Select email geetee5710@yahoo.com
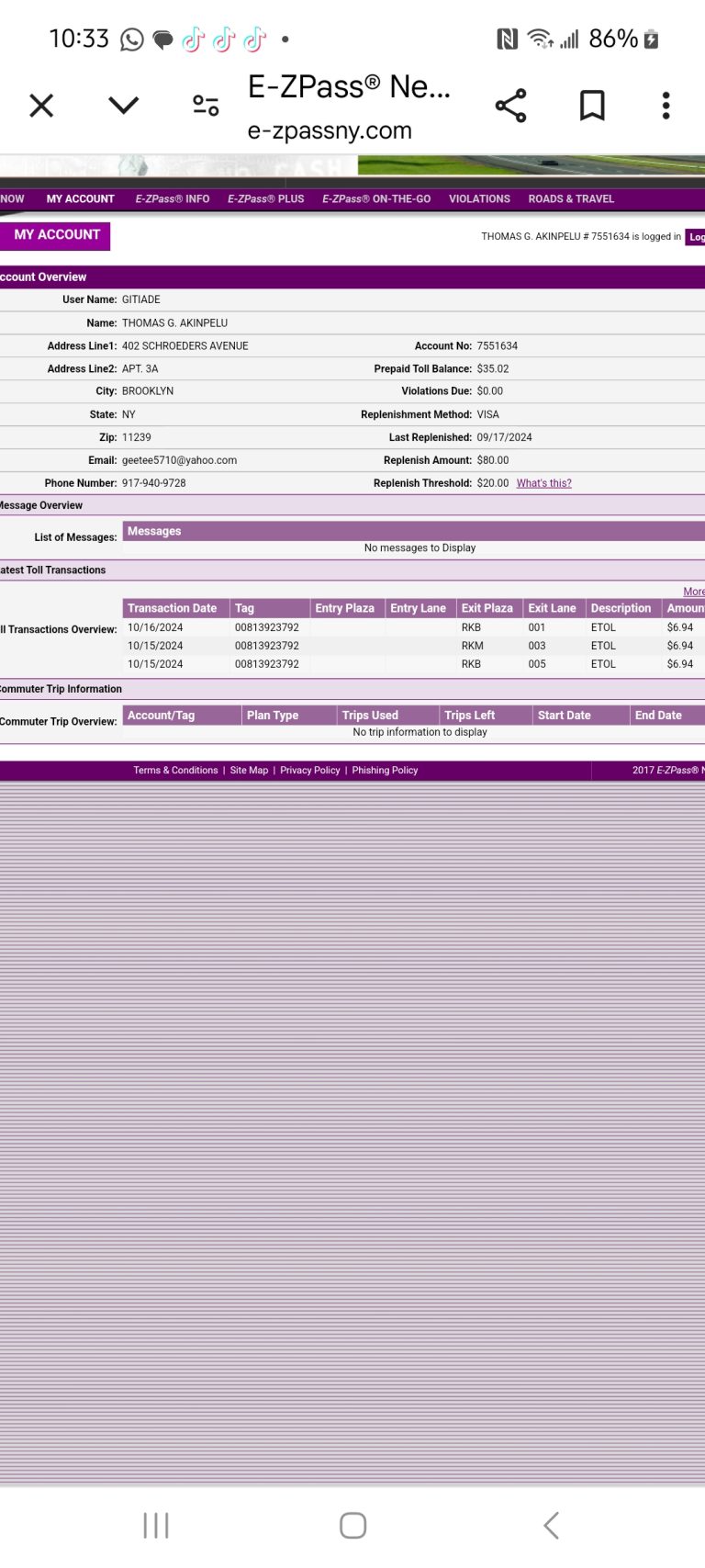This screenshot has height=1568, width=705. pos(179,461)
